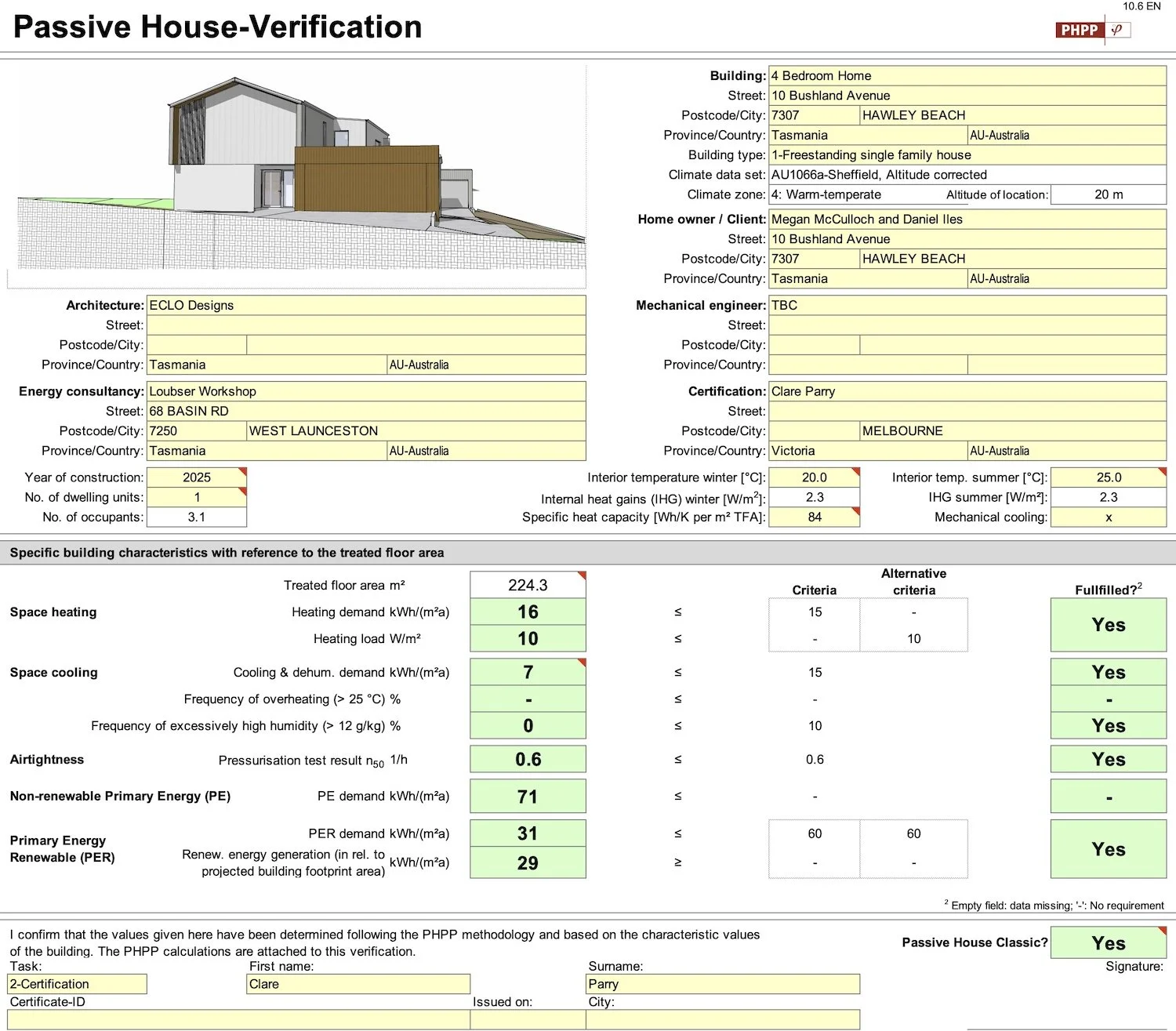Select the Mechanical engineer field 'TBC'
This screenshot has height=1031, width=1176.
(x=967, y=306)
